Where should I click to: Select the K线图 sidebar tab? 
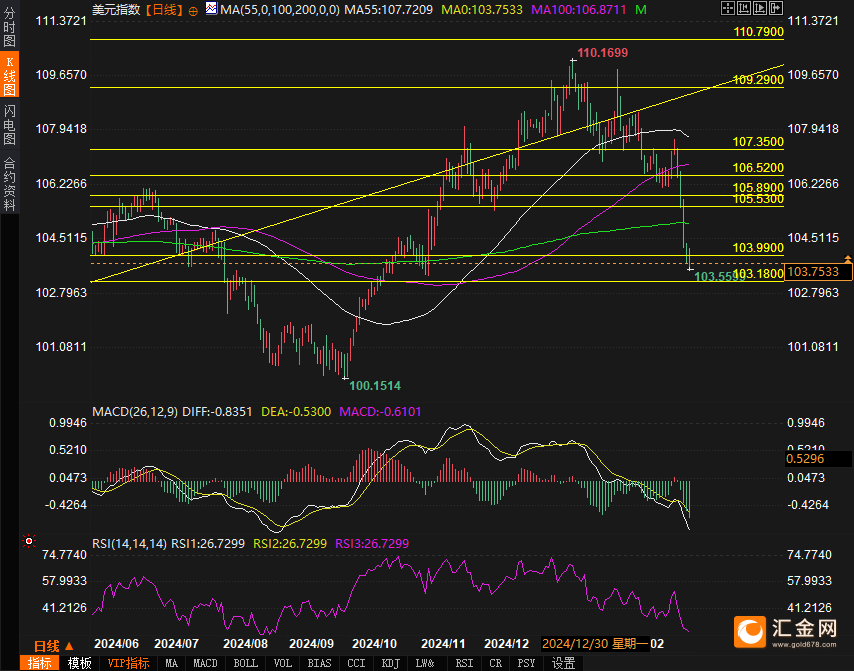point(9,75)
